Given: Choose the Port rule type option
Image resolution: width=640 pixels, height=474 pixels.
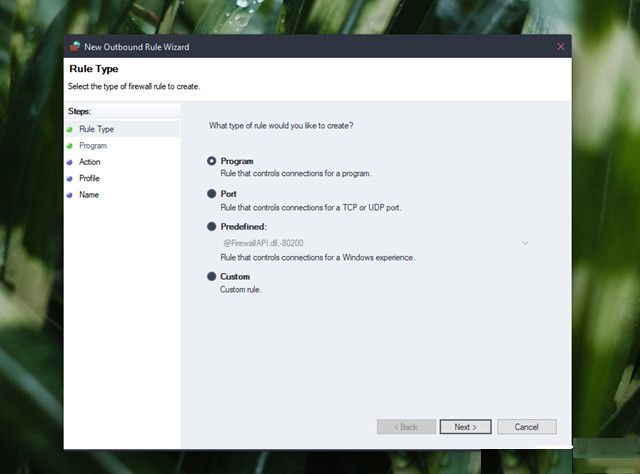Looking at the screenshot, I should [x=211, y=194].
